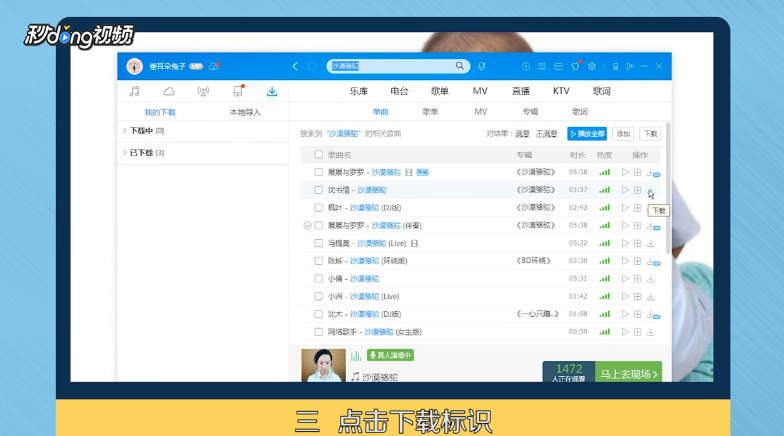
Task: Tick checkbox for 枫叶 DJ版 song
Action: click(318, 208)
